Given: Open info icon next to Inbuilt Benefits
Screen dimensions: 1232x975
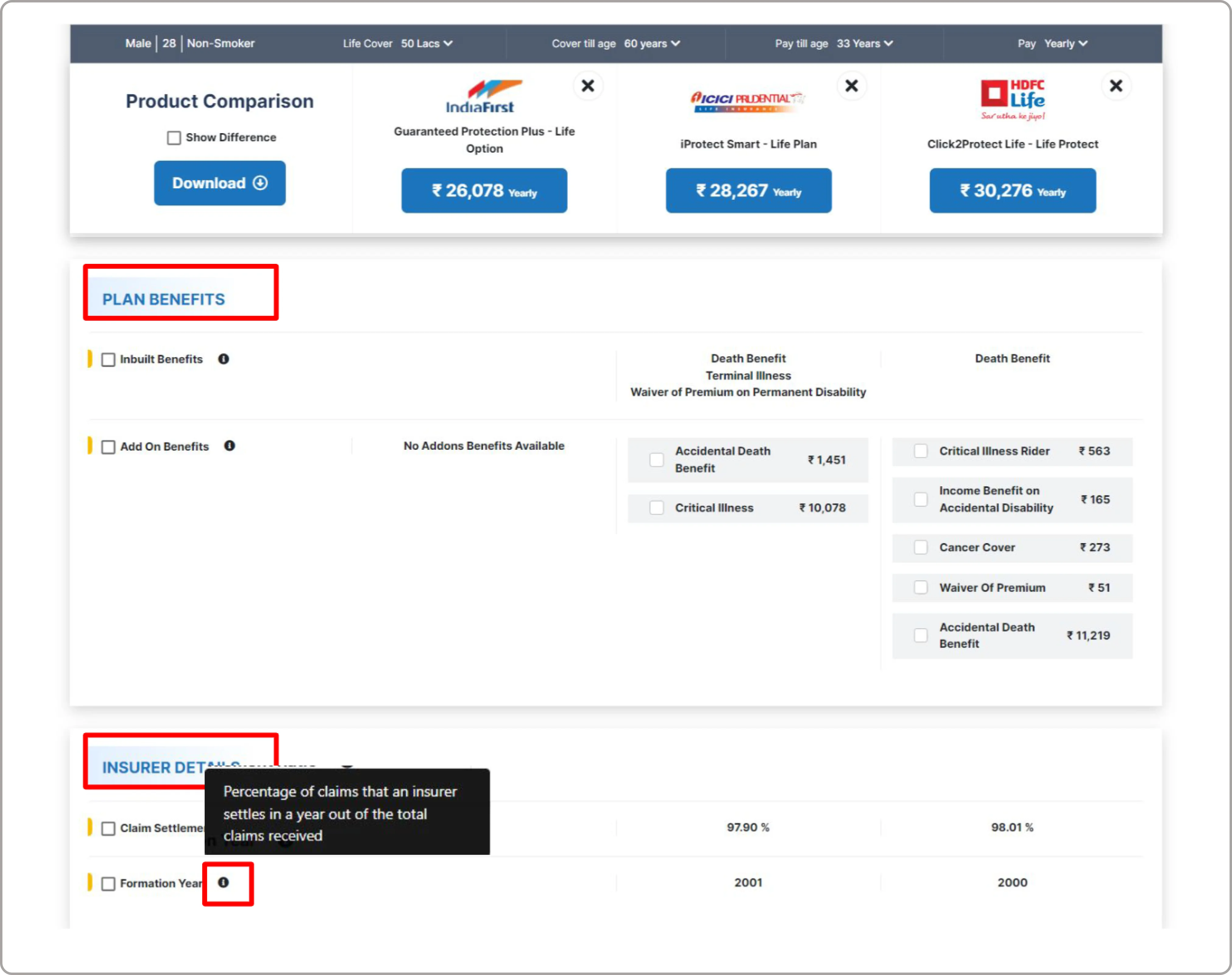Looking at the screenshot, I should tap(224, 359).
